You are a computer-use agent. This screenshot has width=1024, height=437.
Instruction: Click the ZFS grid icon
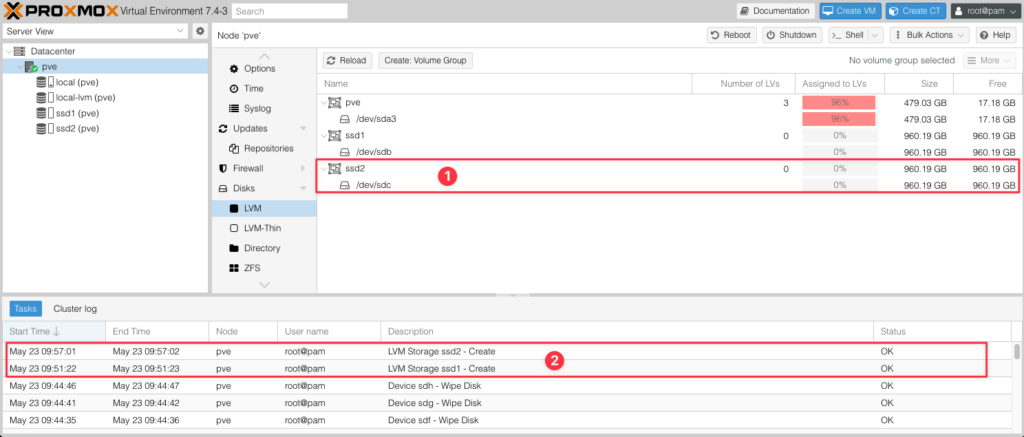click(x=234, y=268)
